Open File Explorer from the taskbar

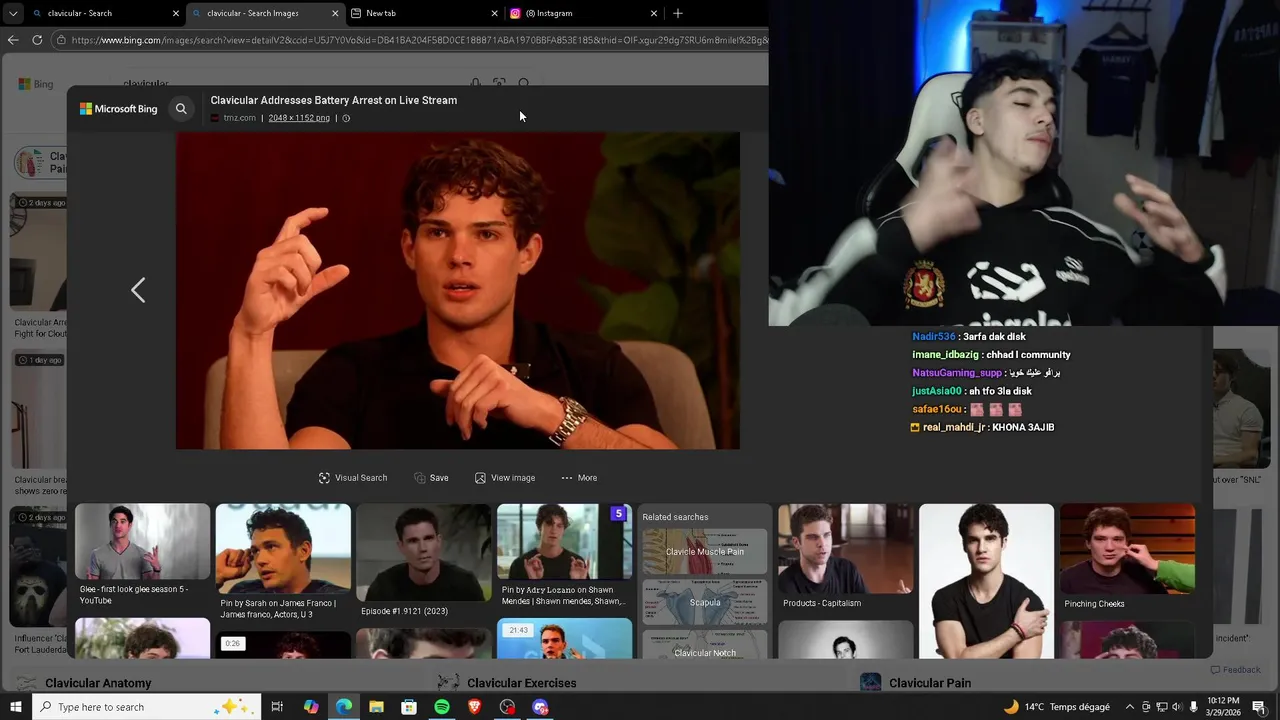tap(376, 707)
